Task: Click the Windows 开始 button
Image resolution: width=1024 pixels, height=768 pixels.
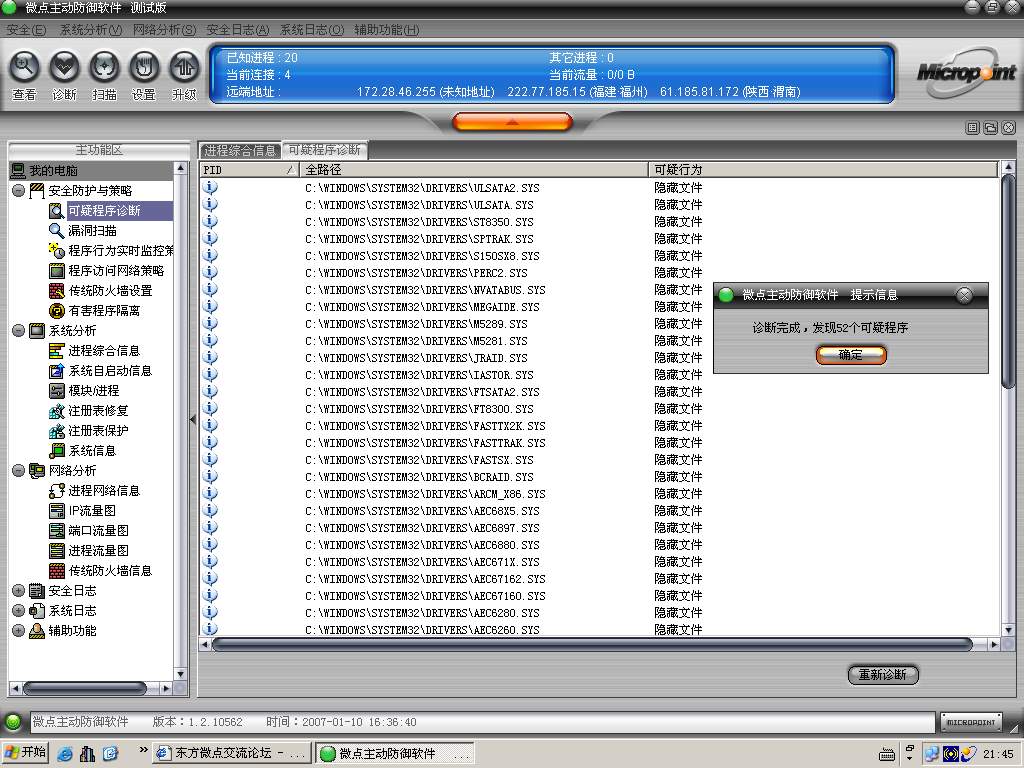Action: [x=25, y=753]
